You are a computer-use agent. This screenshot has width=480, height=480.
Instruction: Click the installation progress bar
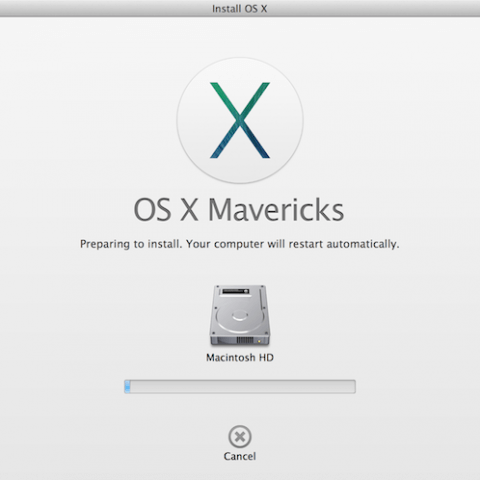[240, 386]
